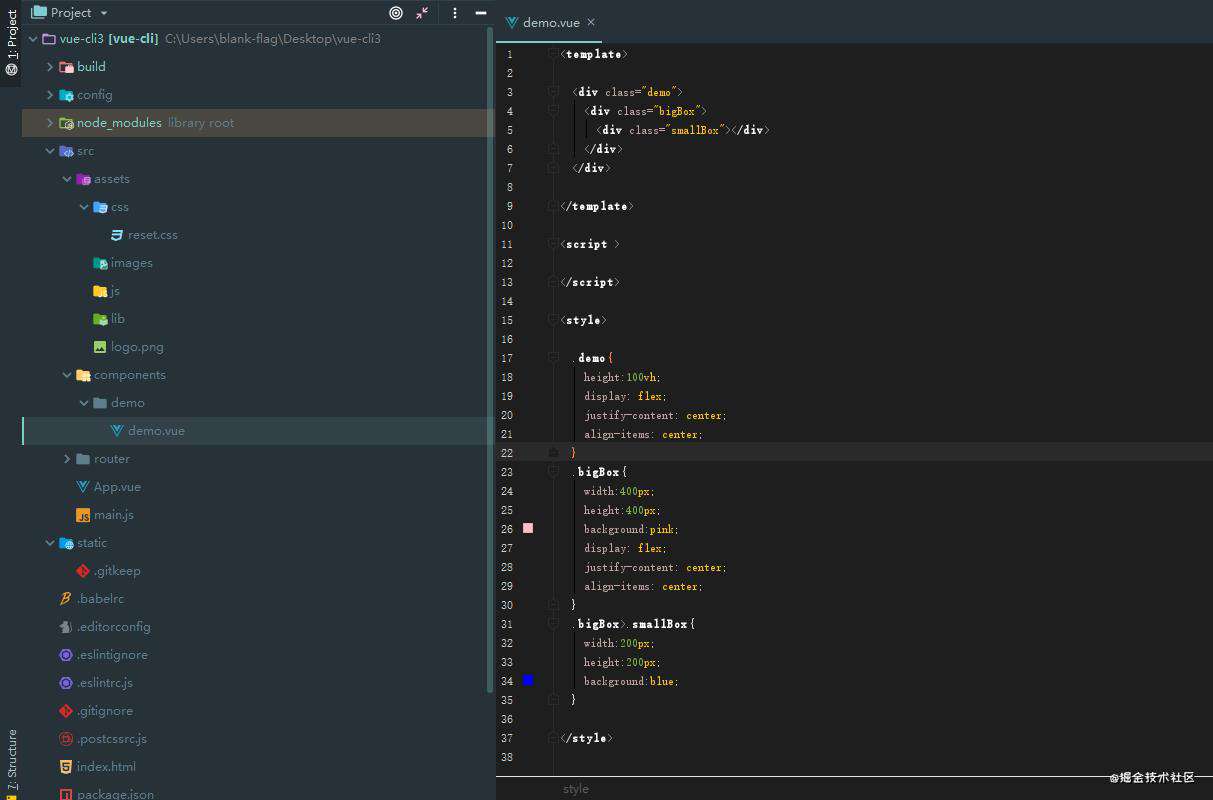The image size is (1213, 800).
Task: Select package.json in the project tree
Action: 116,795
